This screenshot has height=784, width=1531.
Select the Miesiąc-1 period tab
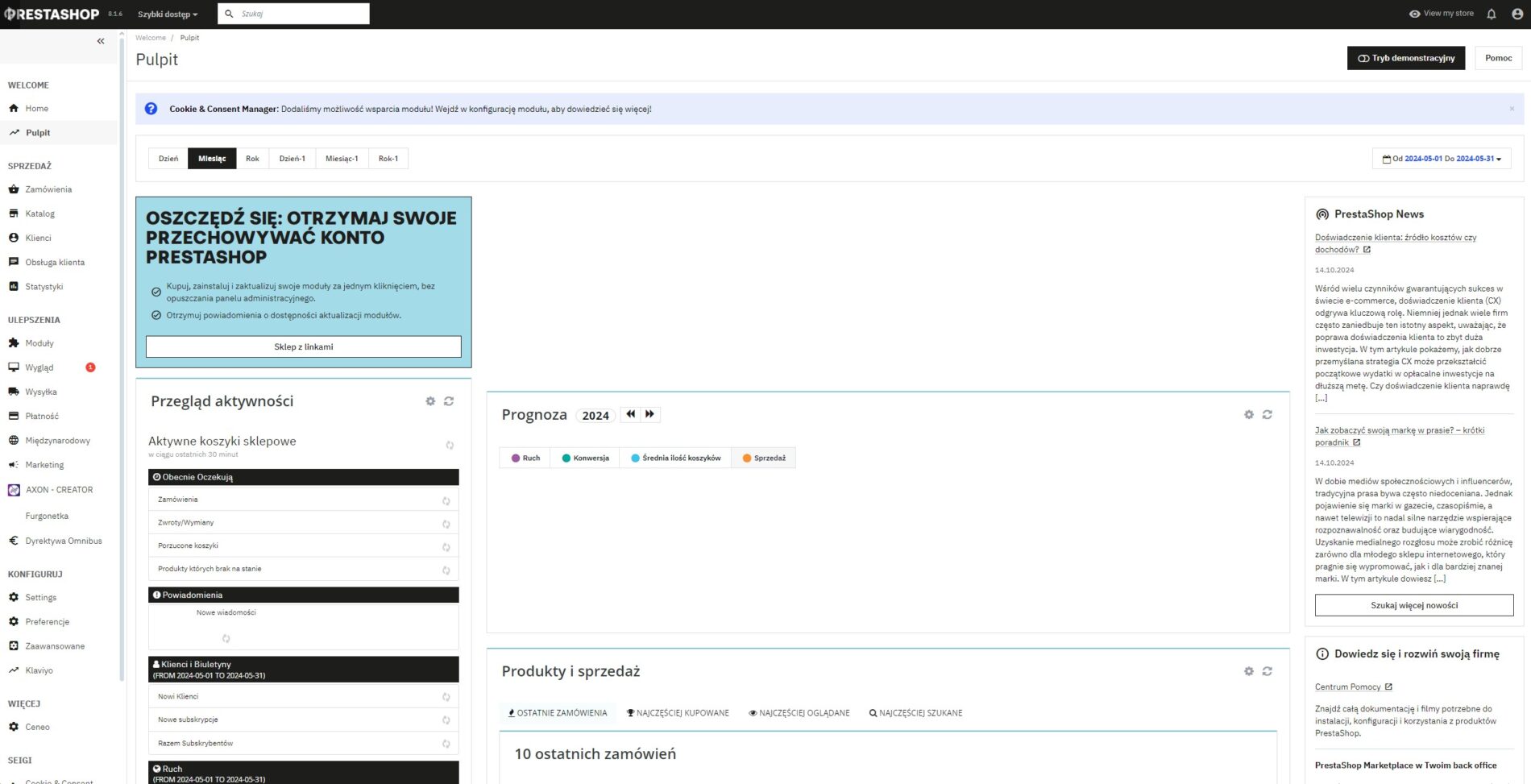coord(342,159)
